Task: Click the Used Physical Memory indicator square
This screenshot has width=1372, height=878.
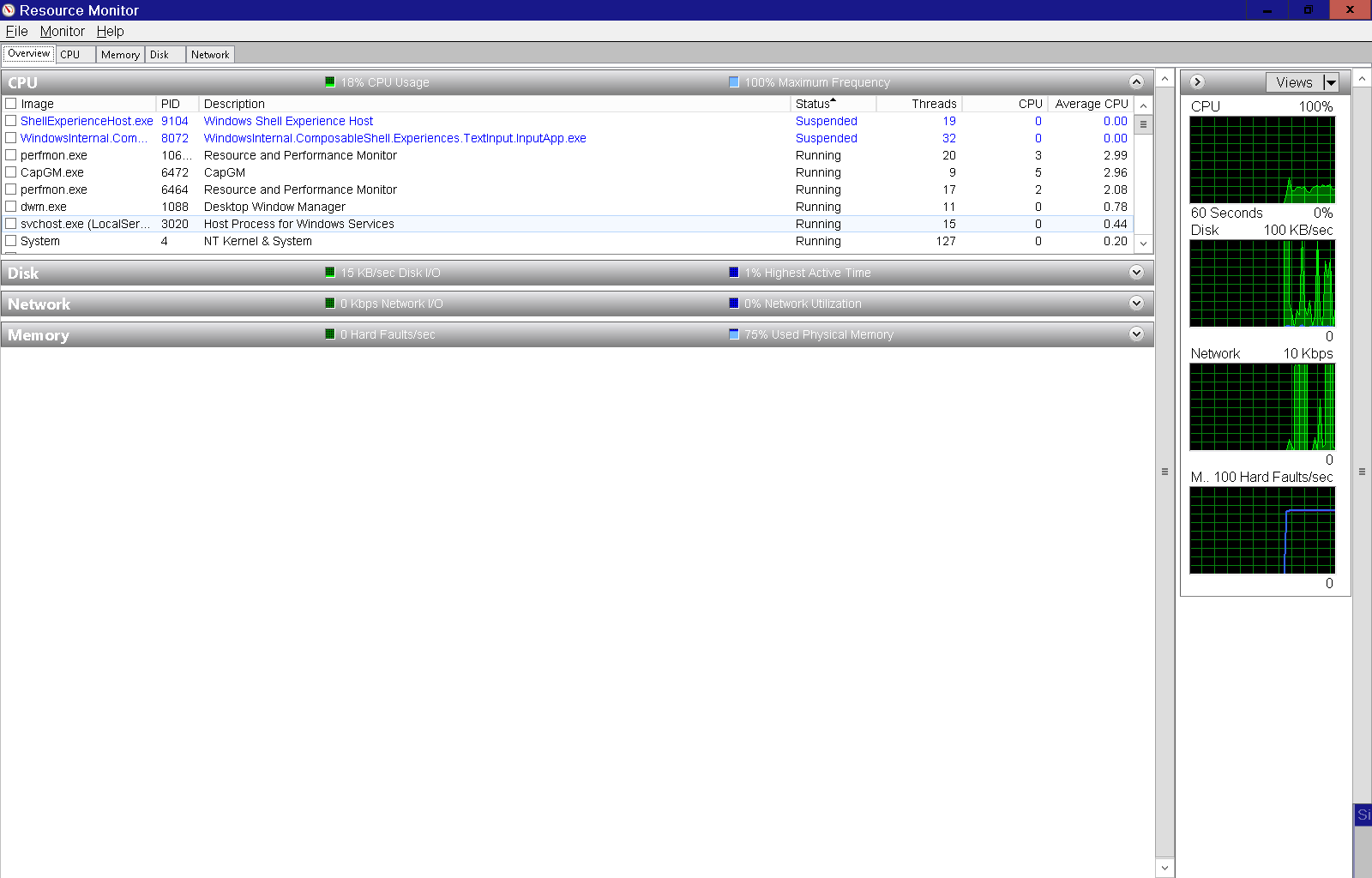Action: tap(734, 334)
